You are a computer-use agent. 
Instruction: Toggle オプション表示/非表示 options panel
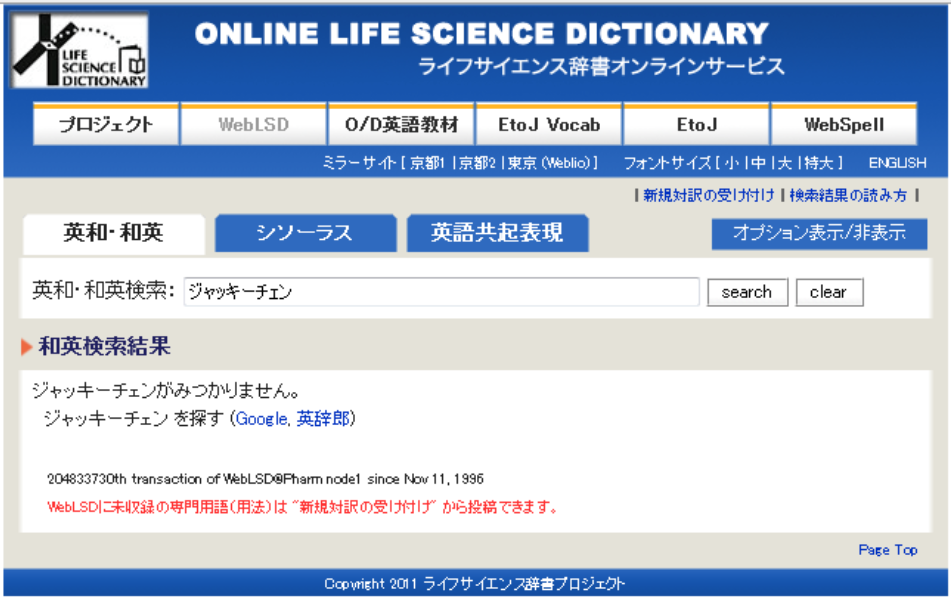tap(819, 233)
